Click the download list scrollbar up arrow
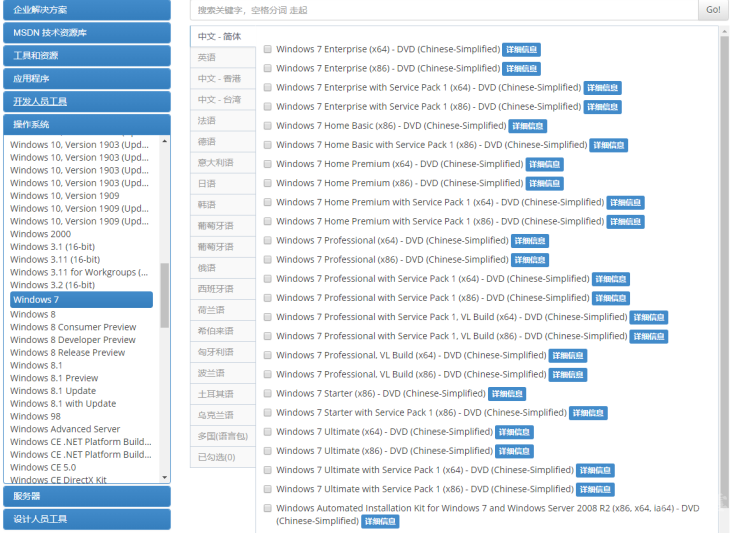This screenshot has width=746, height=533. pyautogui.click(x=724, y=31)
